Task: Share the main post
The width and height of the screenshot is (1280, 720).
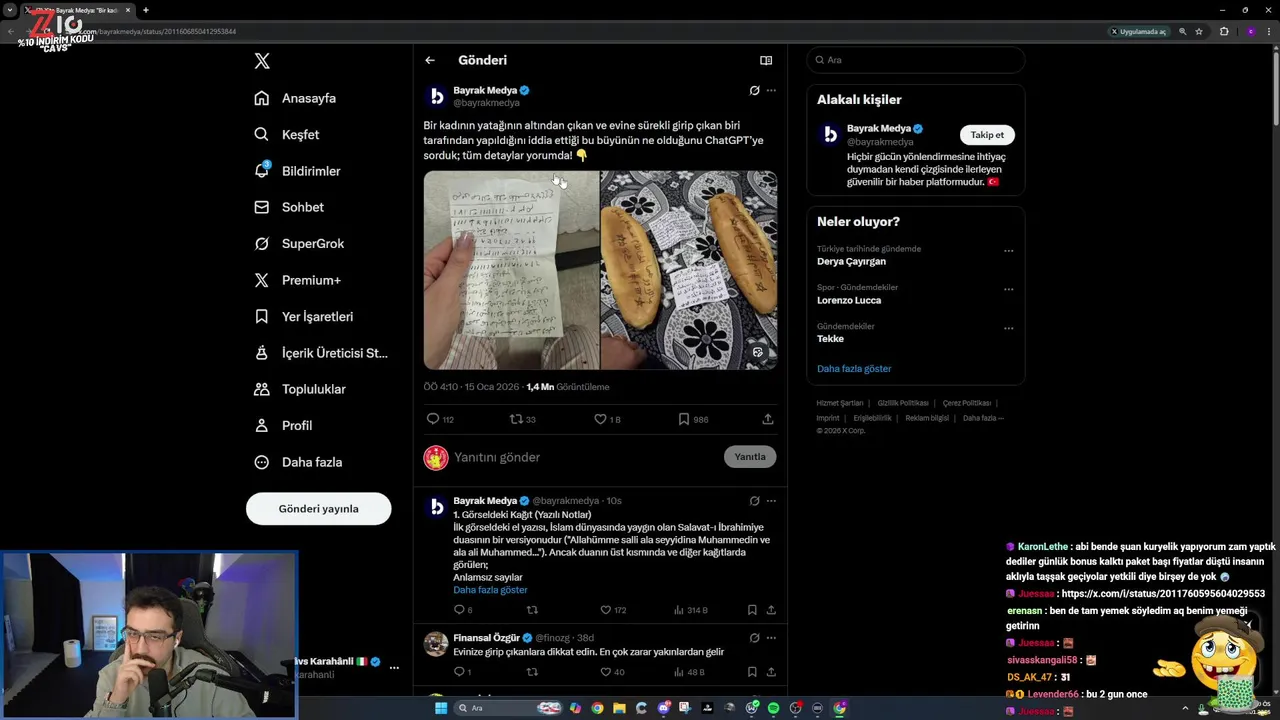Action: tap(768, 419)
